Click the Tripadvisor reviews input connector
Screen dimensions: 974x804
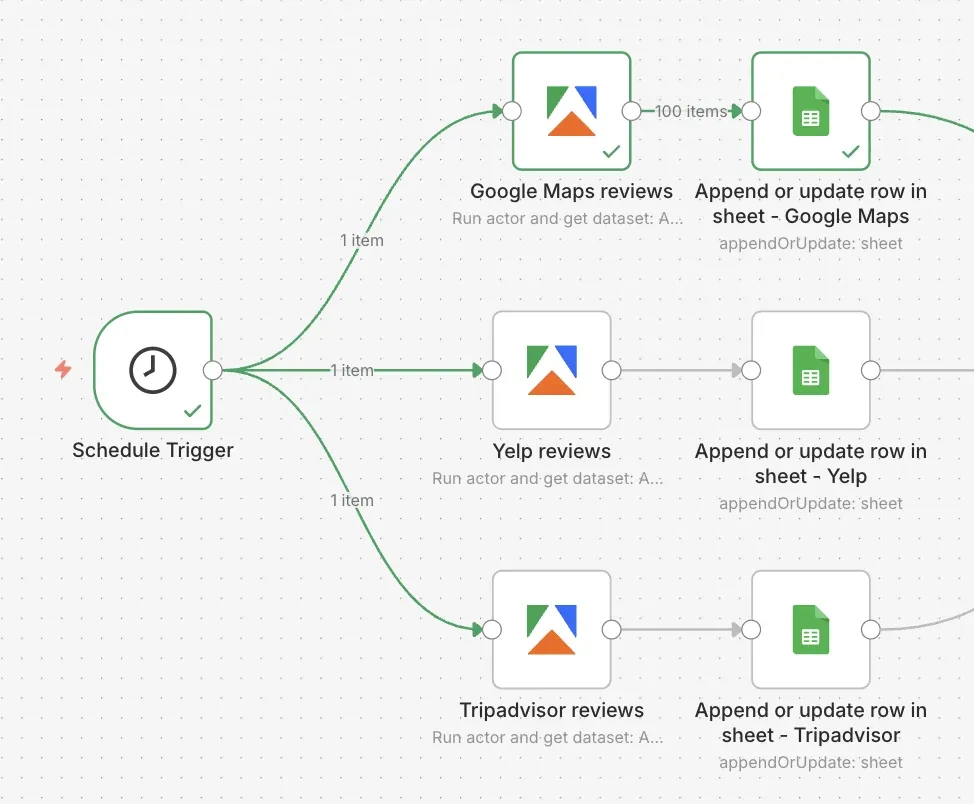[492, 629]
